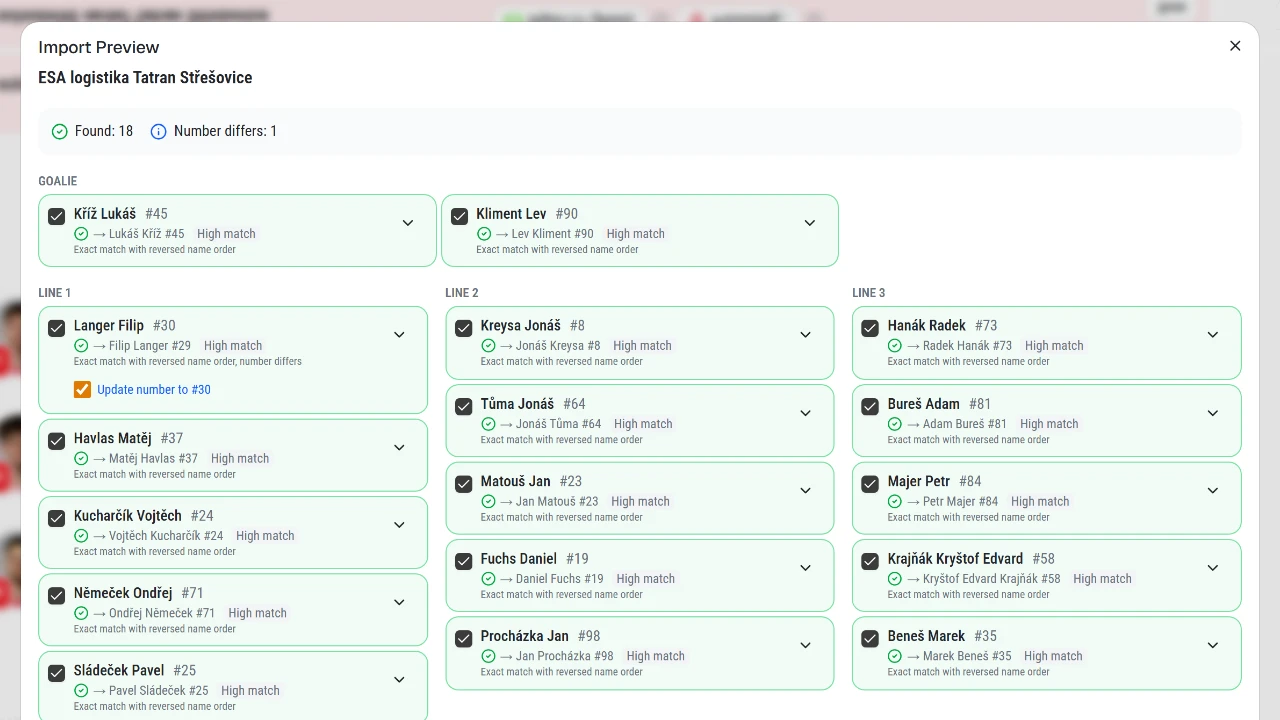Uncheck the Kliment Lev player checkbox
This screenshot has height=720, width=1280.
(x=460, y=216)
